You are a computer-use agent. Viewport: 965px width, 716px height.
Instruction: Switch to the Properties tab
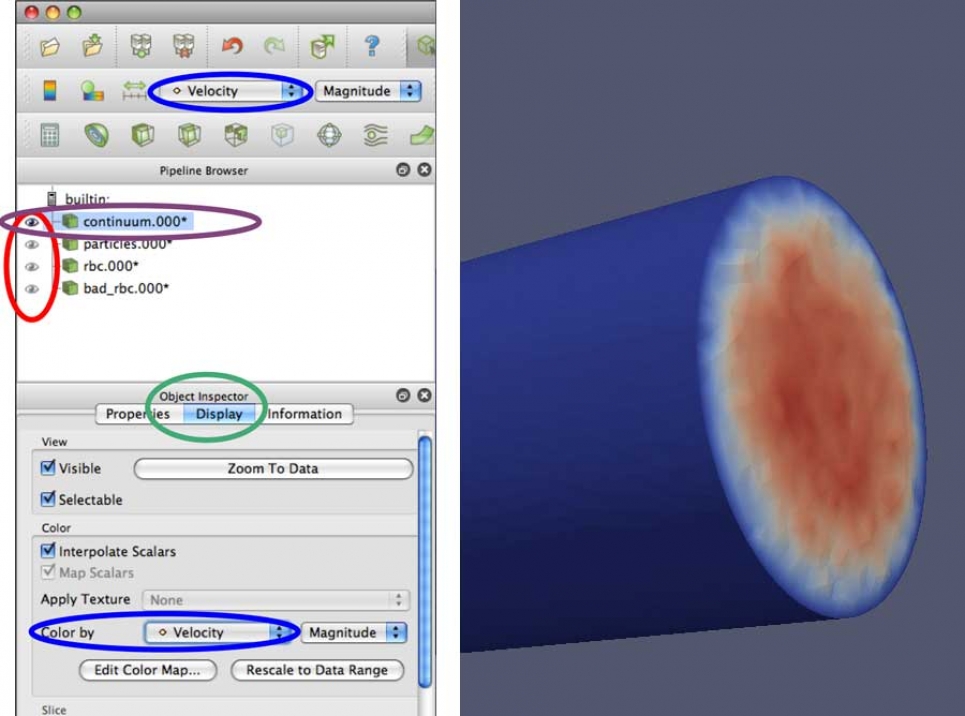coord(138,414)
